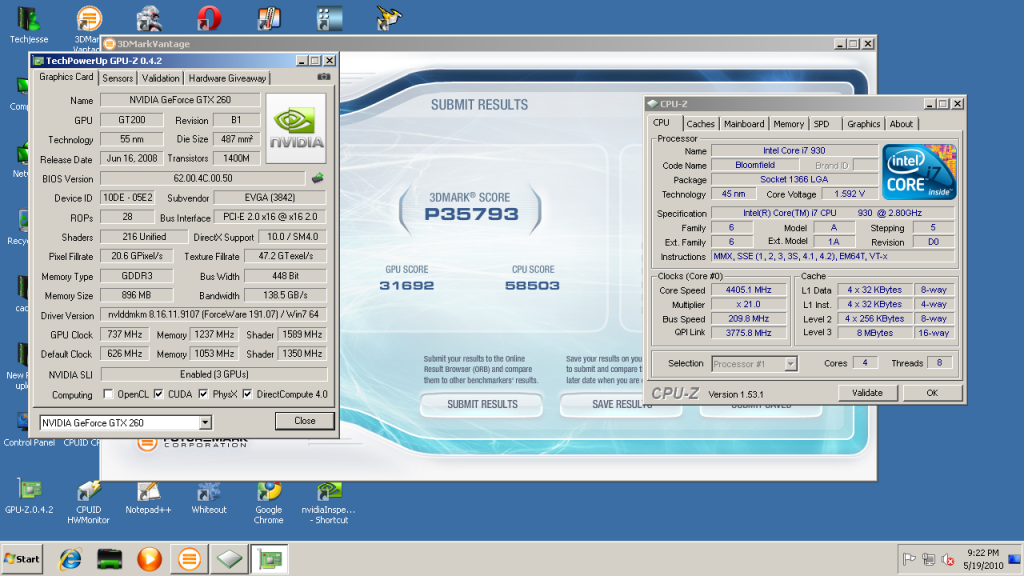Click the Driver Version field in GPU-Z

coord(214,315)
